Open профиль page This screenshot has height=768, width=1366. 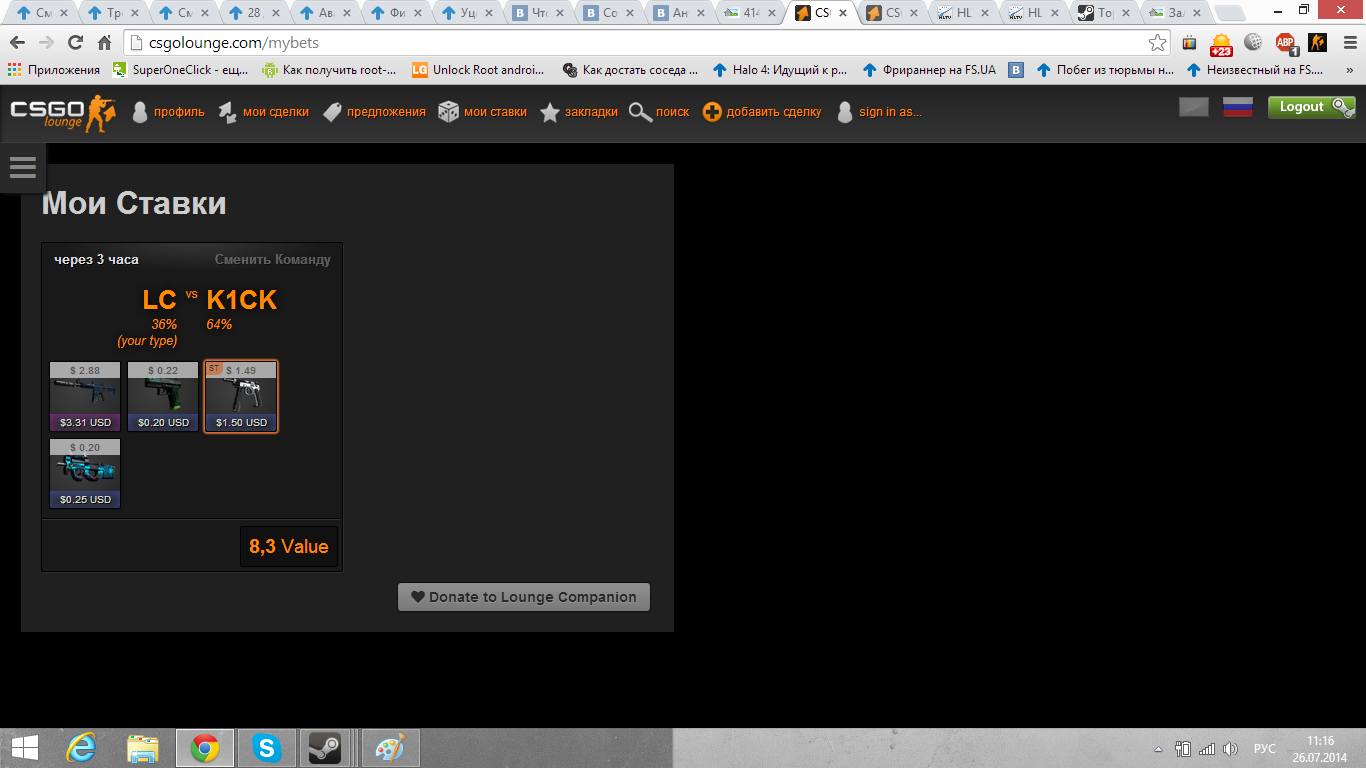pyautogui.click(x=168, y=112)
